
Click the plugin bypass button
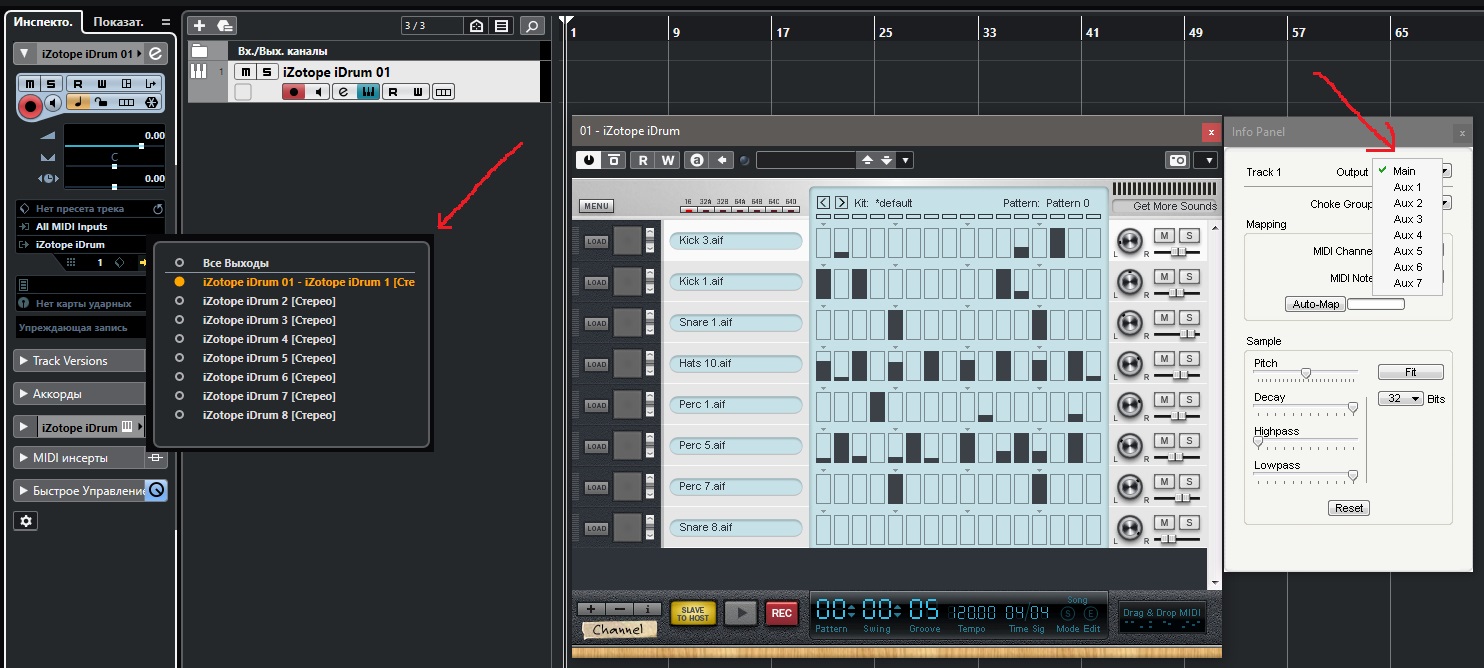pyautogui.click(x=613, y=160)
